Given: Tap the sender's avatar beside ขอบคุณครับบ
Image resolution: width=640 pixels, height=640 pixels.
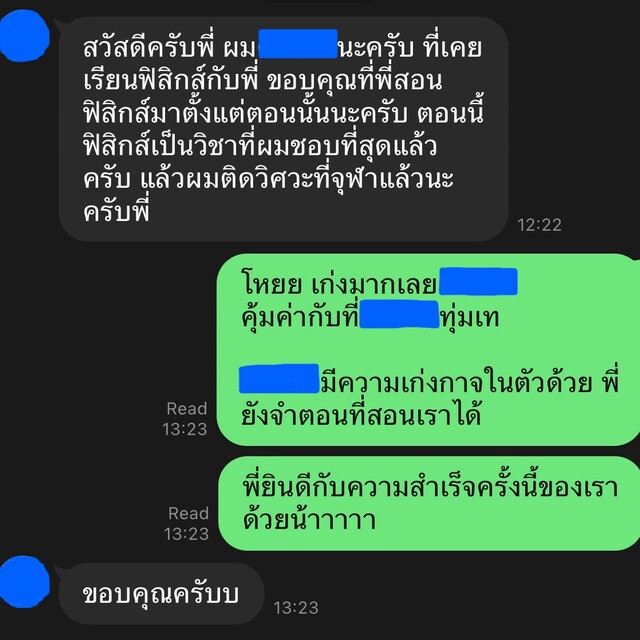Looking at the screenshot, I should [x=24, y=582].
